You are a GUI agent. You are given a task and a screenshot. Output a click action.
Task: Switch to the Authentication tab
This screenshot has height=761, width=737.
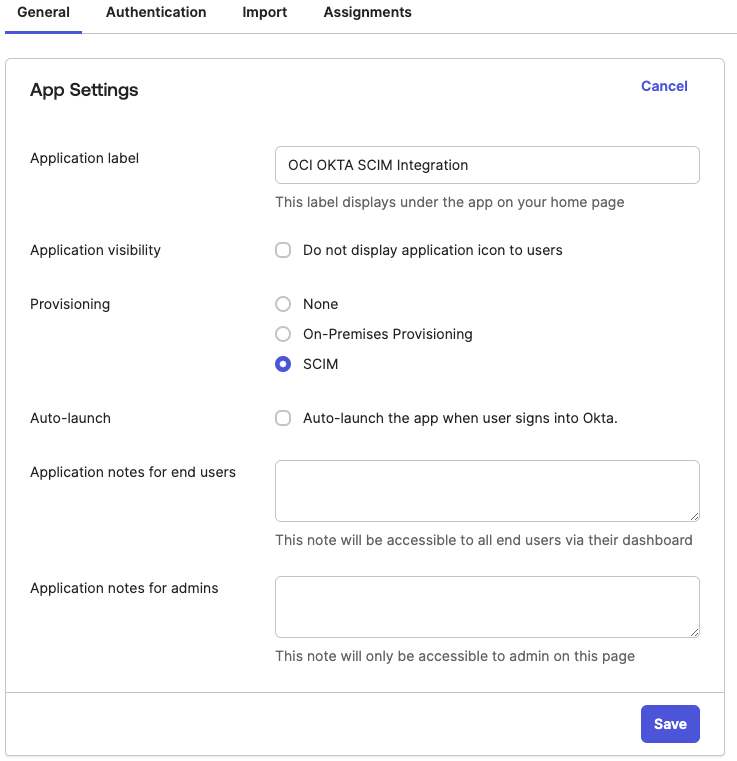pyautogui.click(x=156, y=13)
